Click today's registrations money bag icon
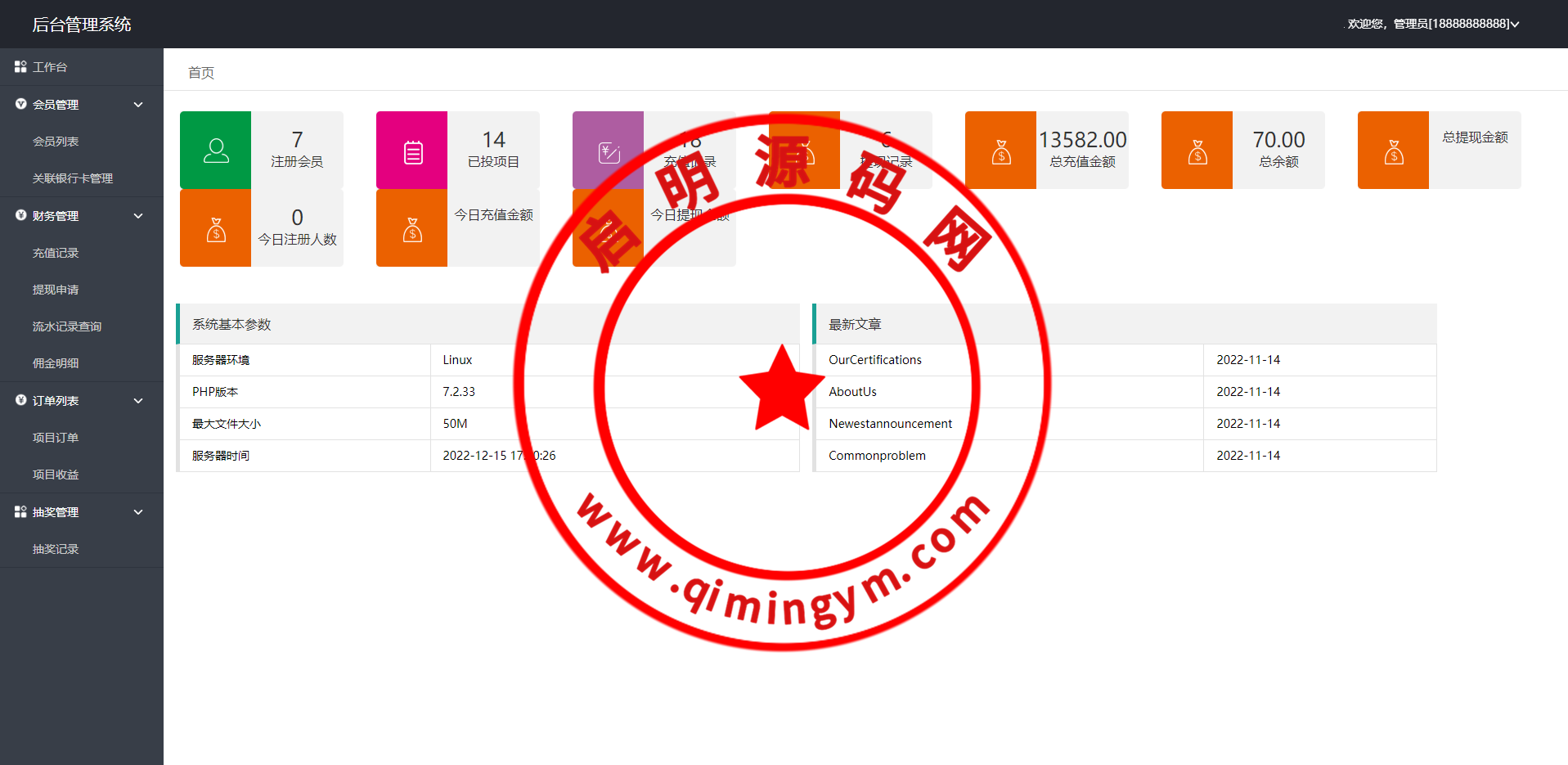The image size is (1568, 765). (x=216, y=230)
